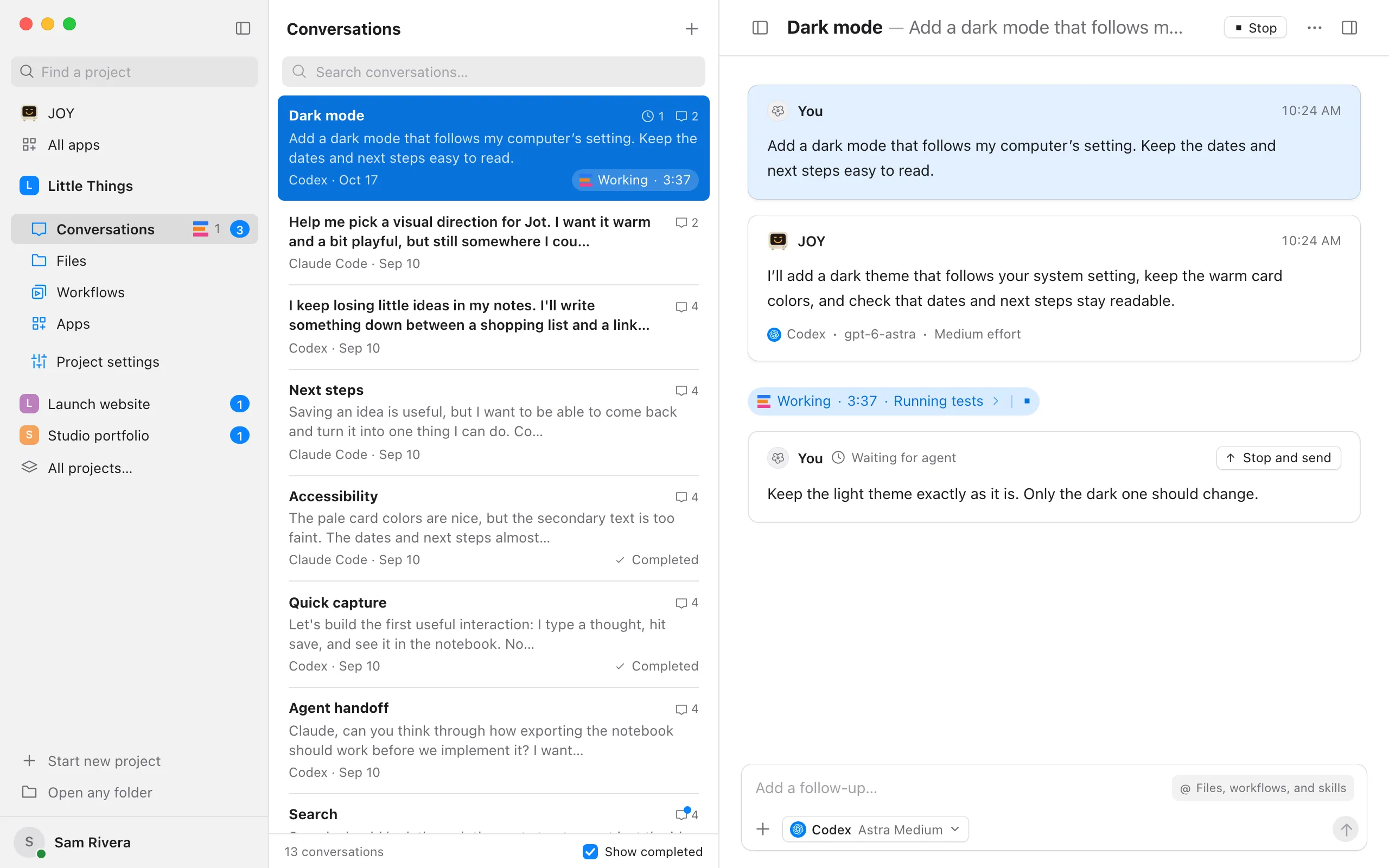
Task: Open the Sam Rivera account avatar
Action: coord(29,842)
